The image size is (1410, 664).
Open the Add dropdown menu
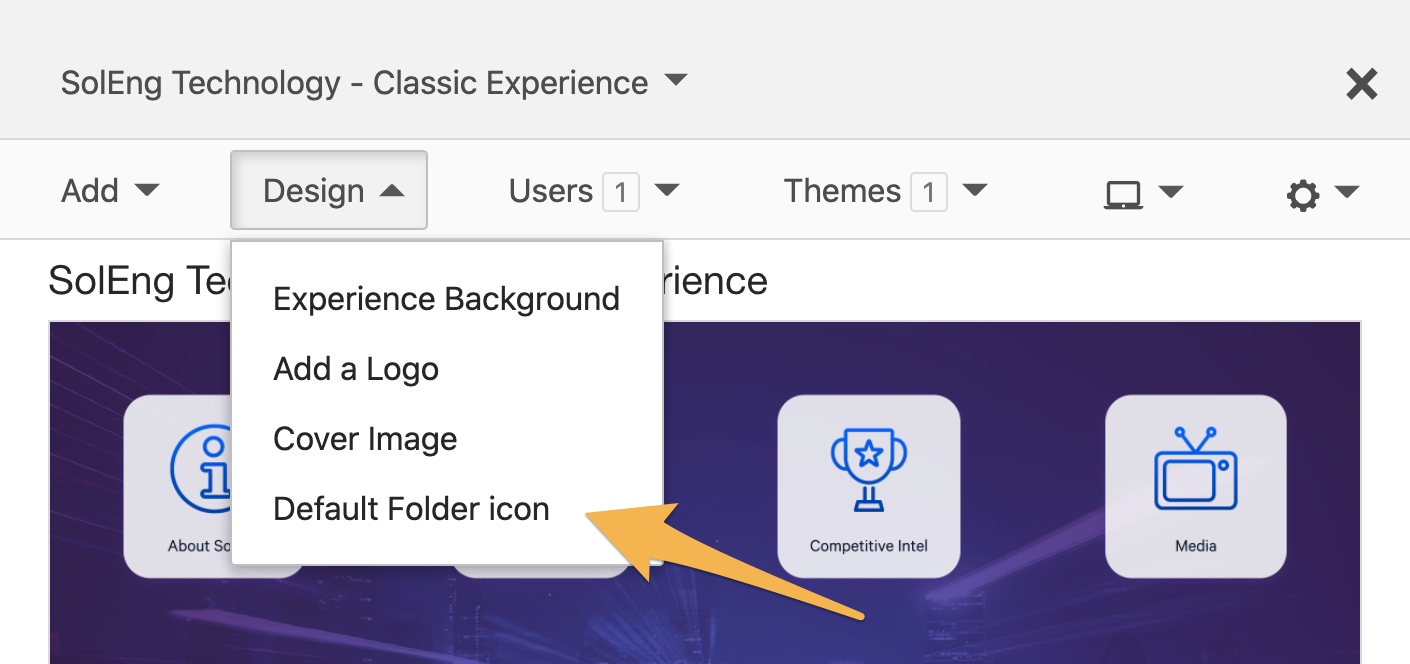pos(110,191)
